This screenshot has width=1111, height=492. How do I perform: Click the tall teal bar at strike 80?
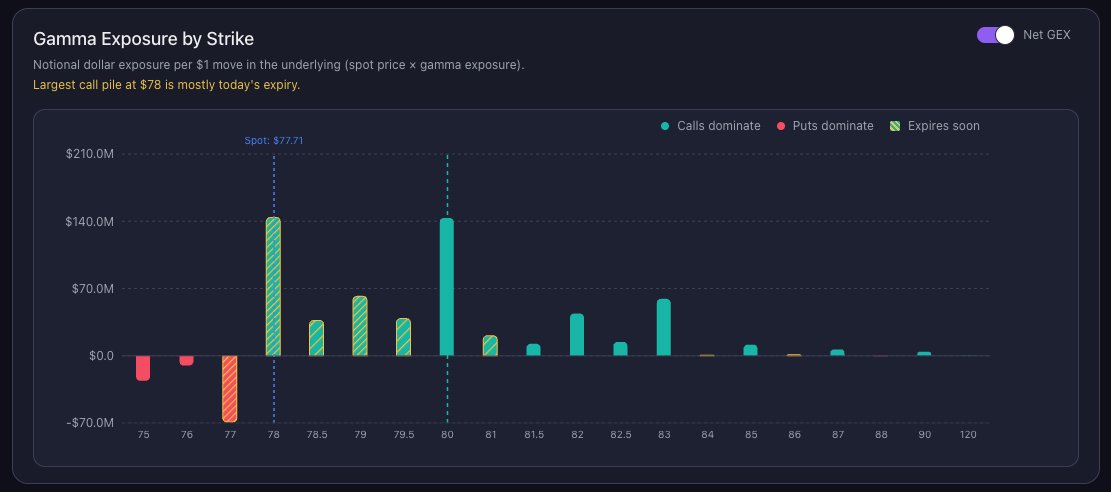point(447,287)
